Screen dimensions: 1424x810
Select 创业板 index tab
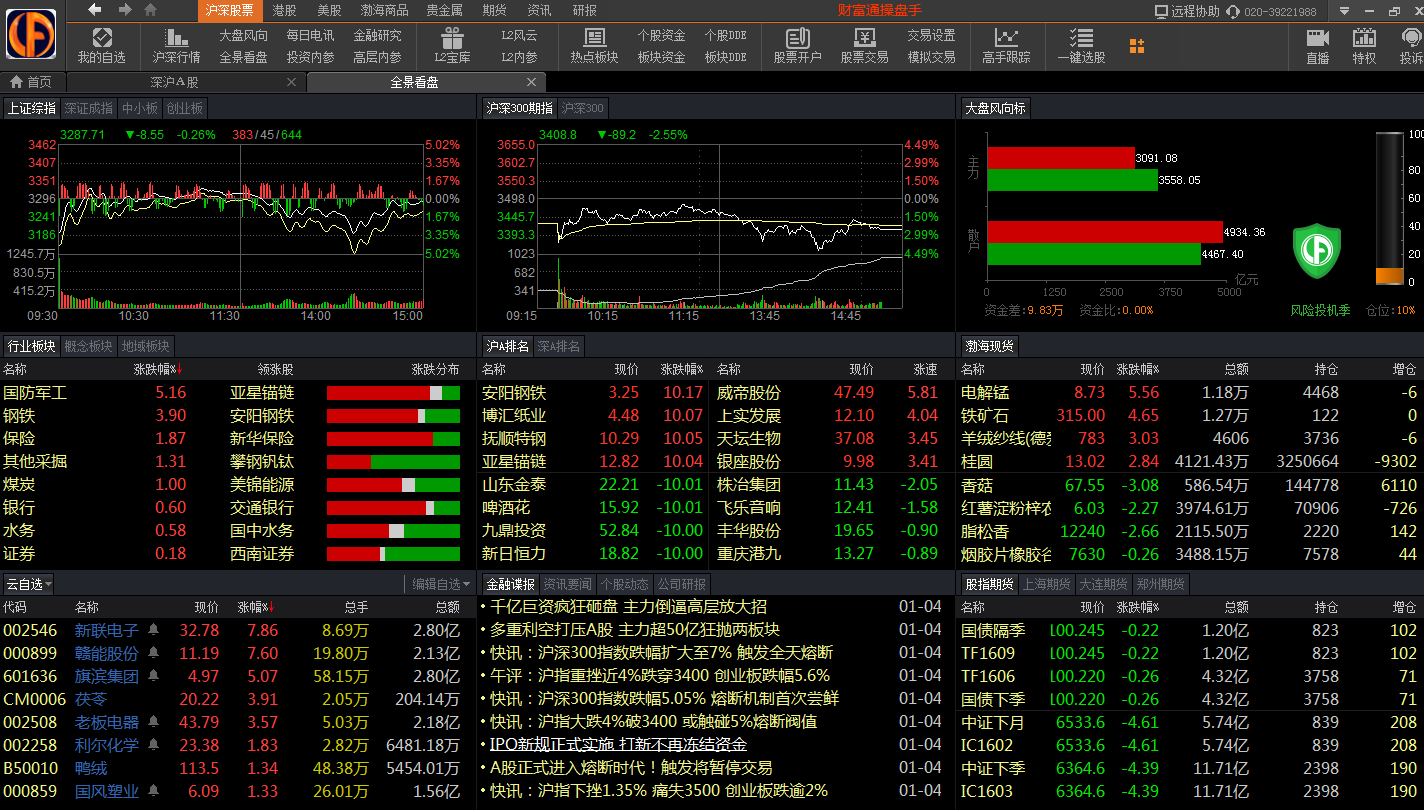(184, 108)
